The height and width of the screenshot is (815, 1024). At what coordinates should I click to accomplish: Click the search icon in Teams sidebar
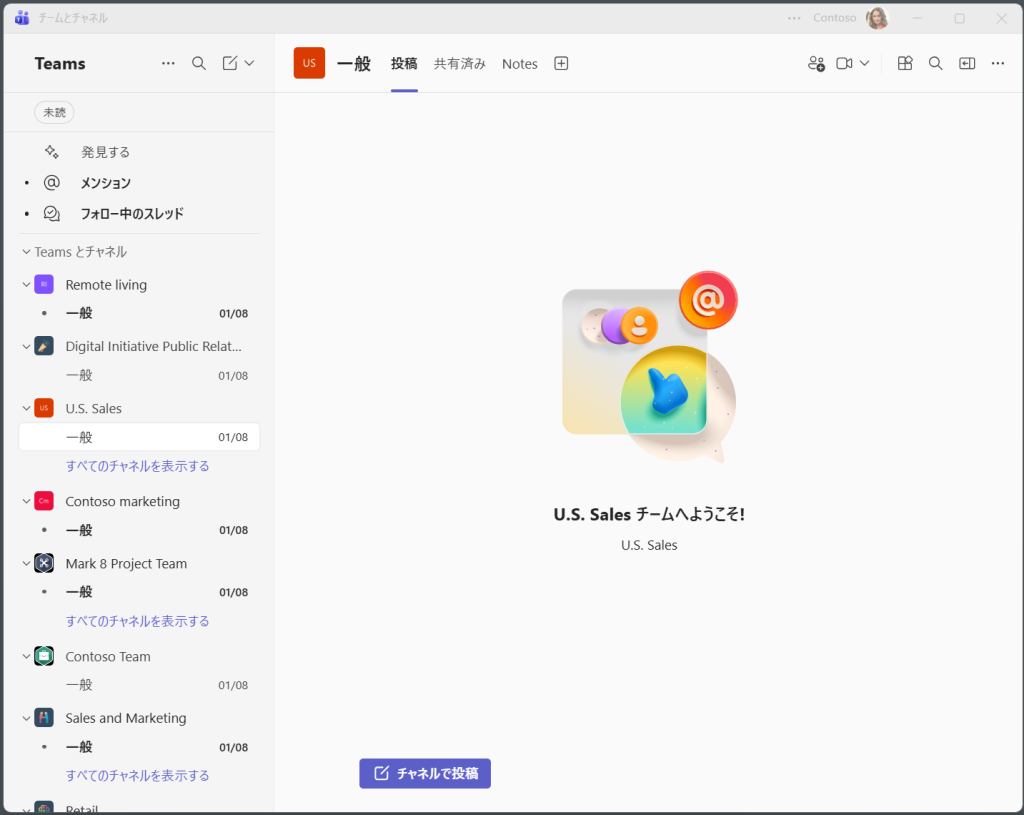tap(199, 63)
